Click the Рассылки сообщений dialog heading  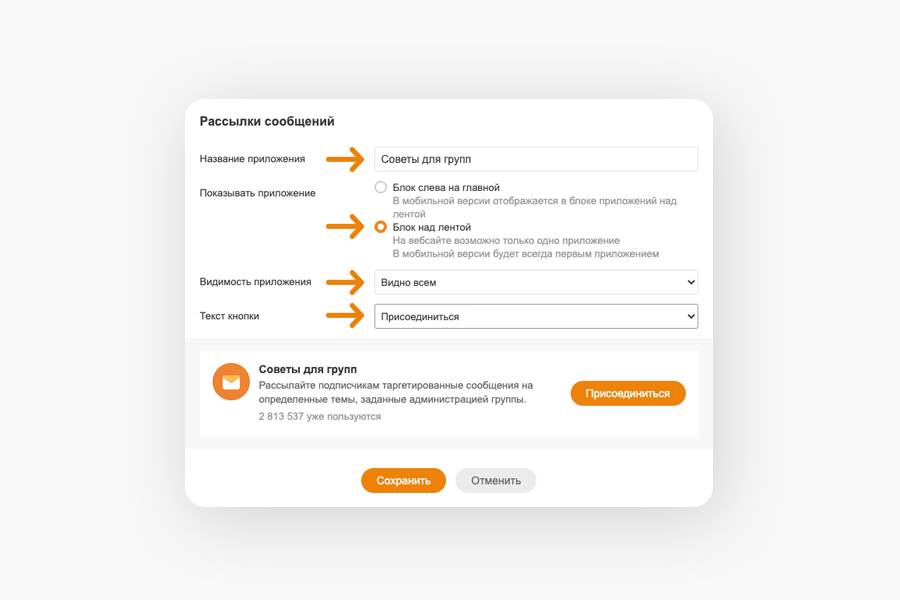[x=267, y=121]
